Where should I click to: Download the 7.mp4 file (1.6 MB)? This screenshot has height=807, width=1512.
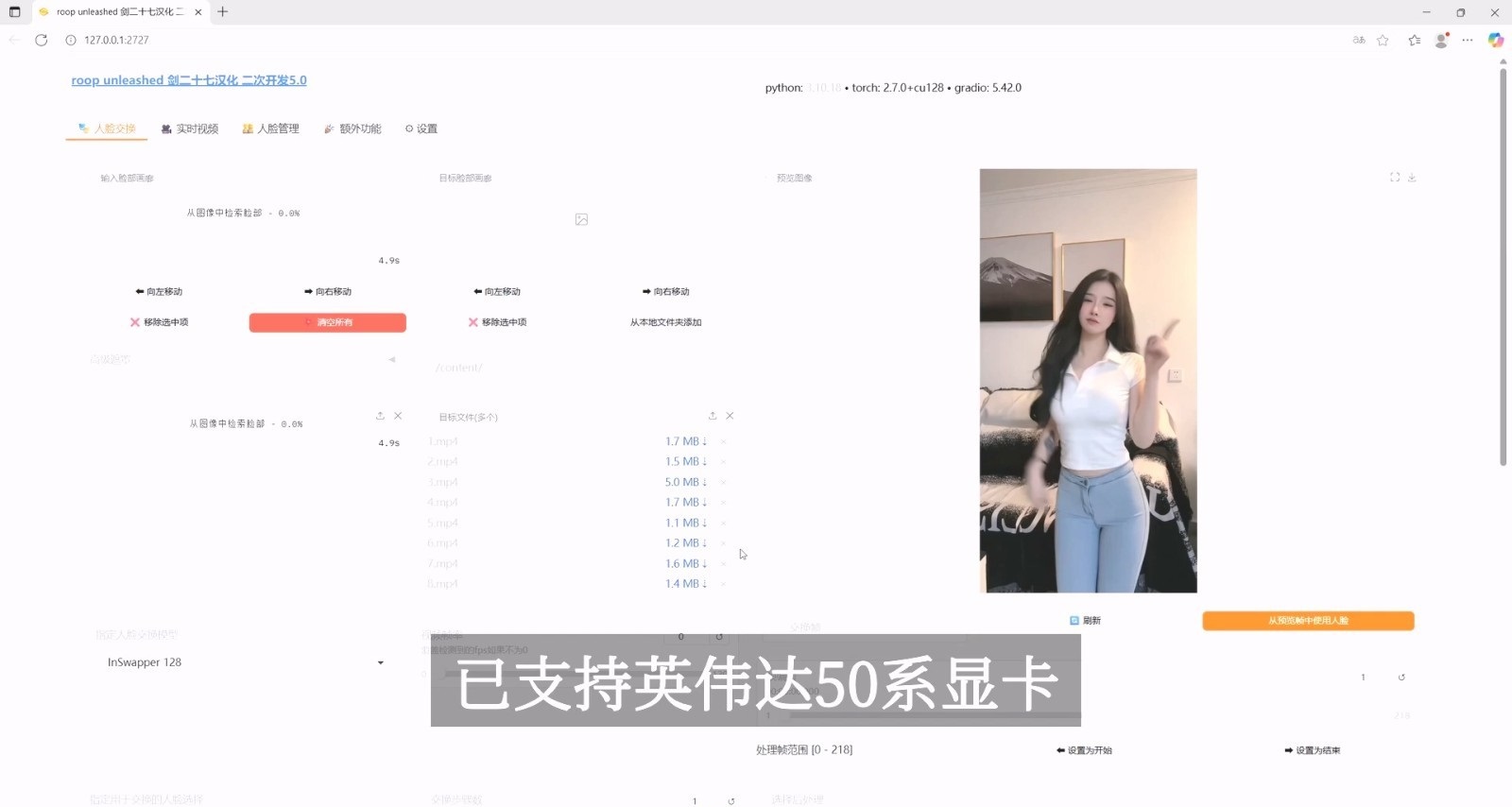[686, 563]
